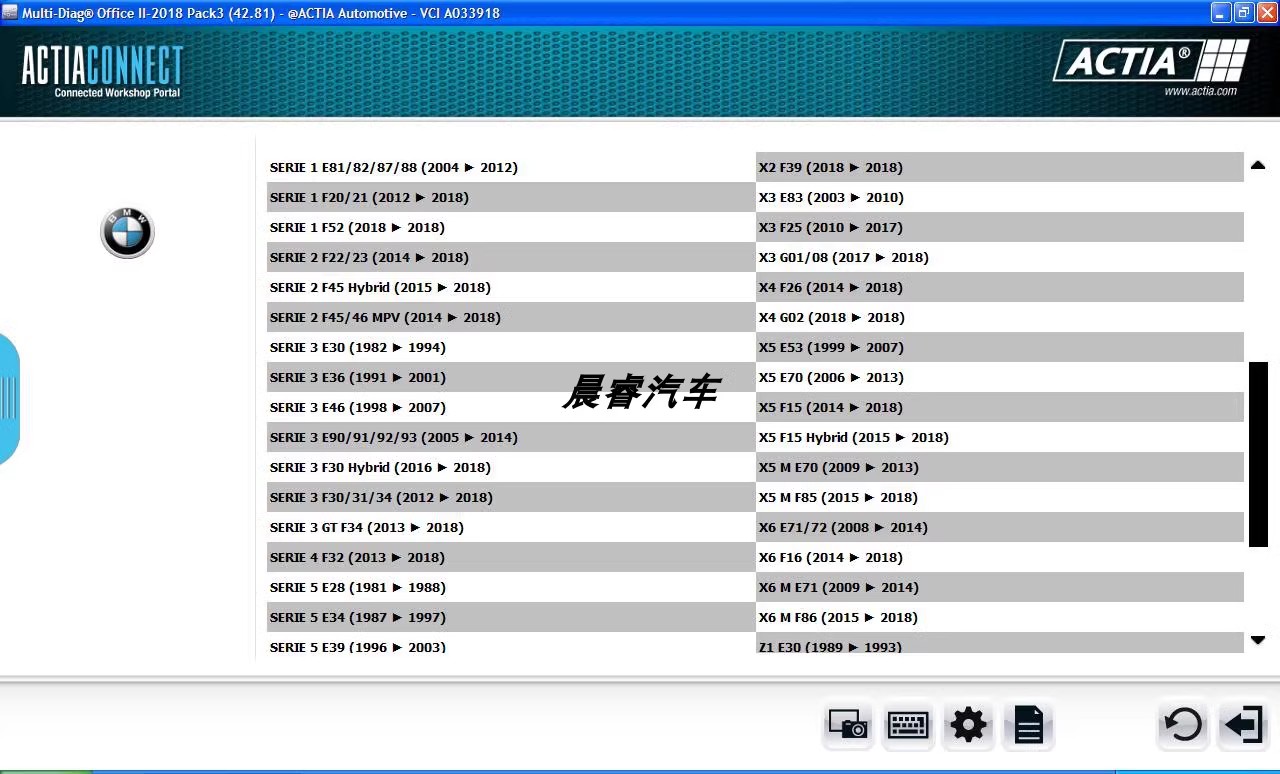Select X4 G02 (2018-2018)
Screen dimensions: 1280x774
pos(1000,317)
